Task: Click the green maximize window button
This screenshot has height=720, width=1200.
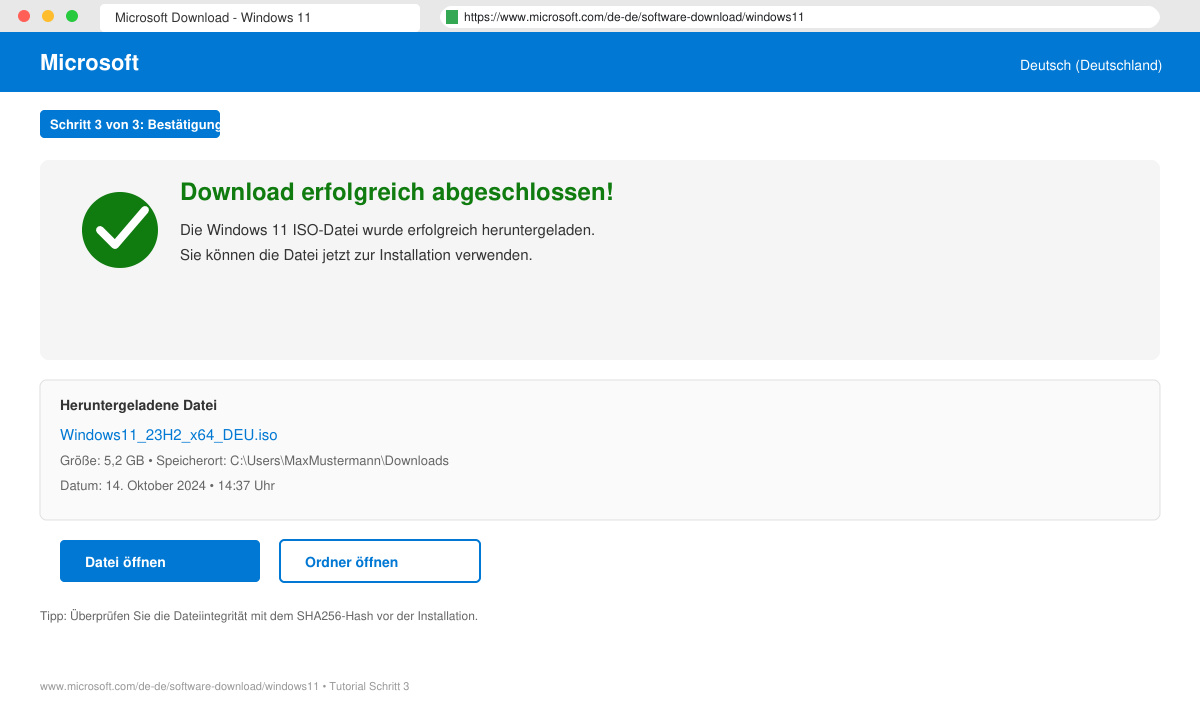Action: 72,16
